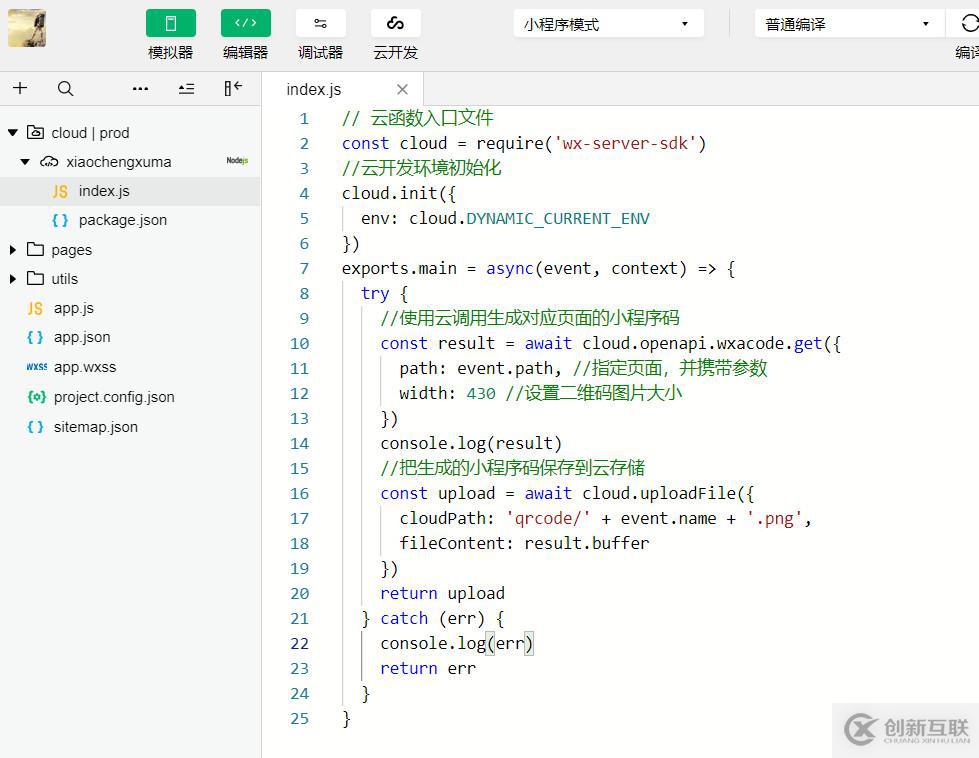Click catch (err) on line 21
The image size is (979, 758).
[x=432, y=618]
